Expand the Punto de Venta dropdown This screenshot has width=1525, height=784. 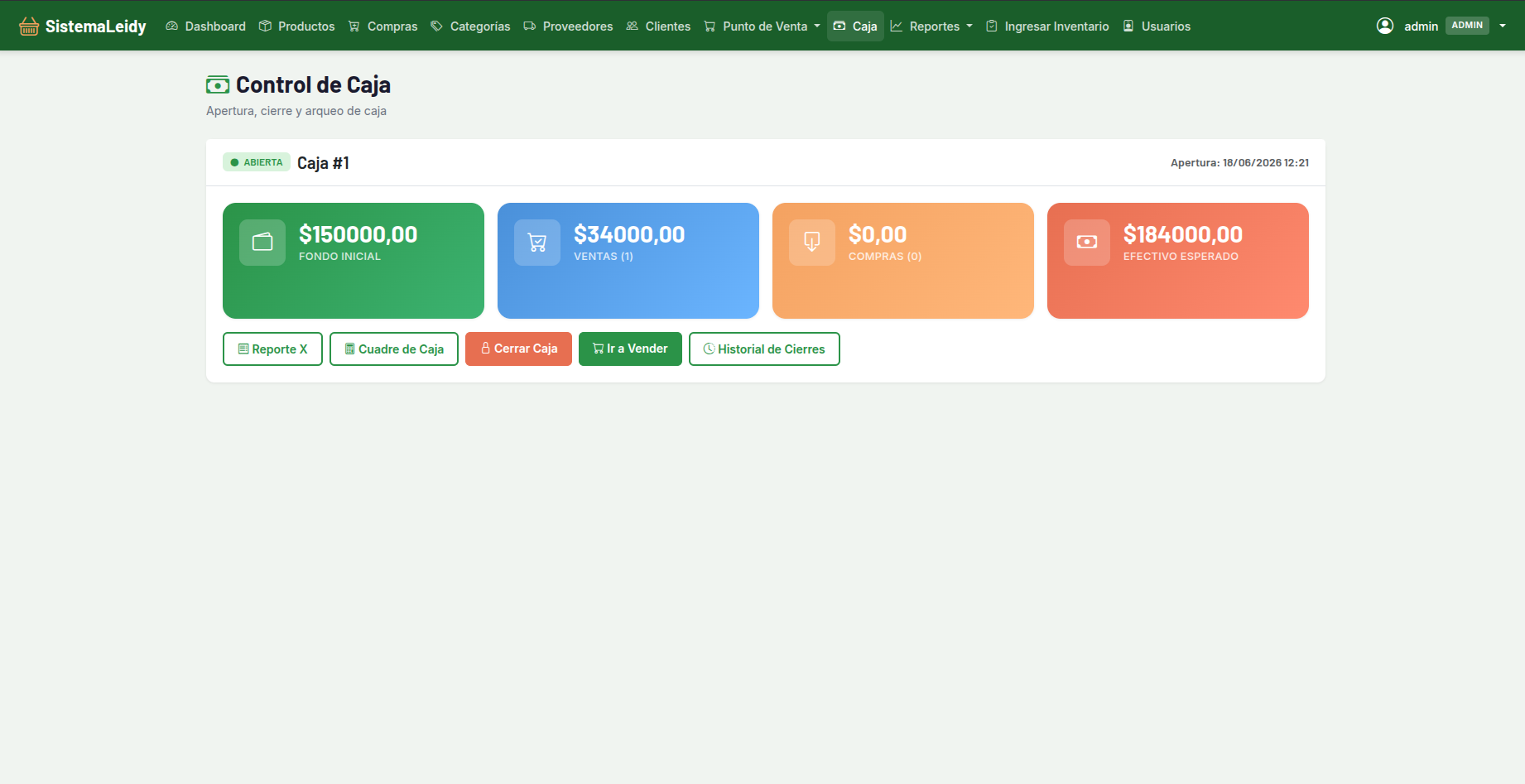tap(762, 26)
